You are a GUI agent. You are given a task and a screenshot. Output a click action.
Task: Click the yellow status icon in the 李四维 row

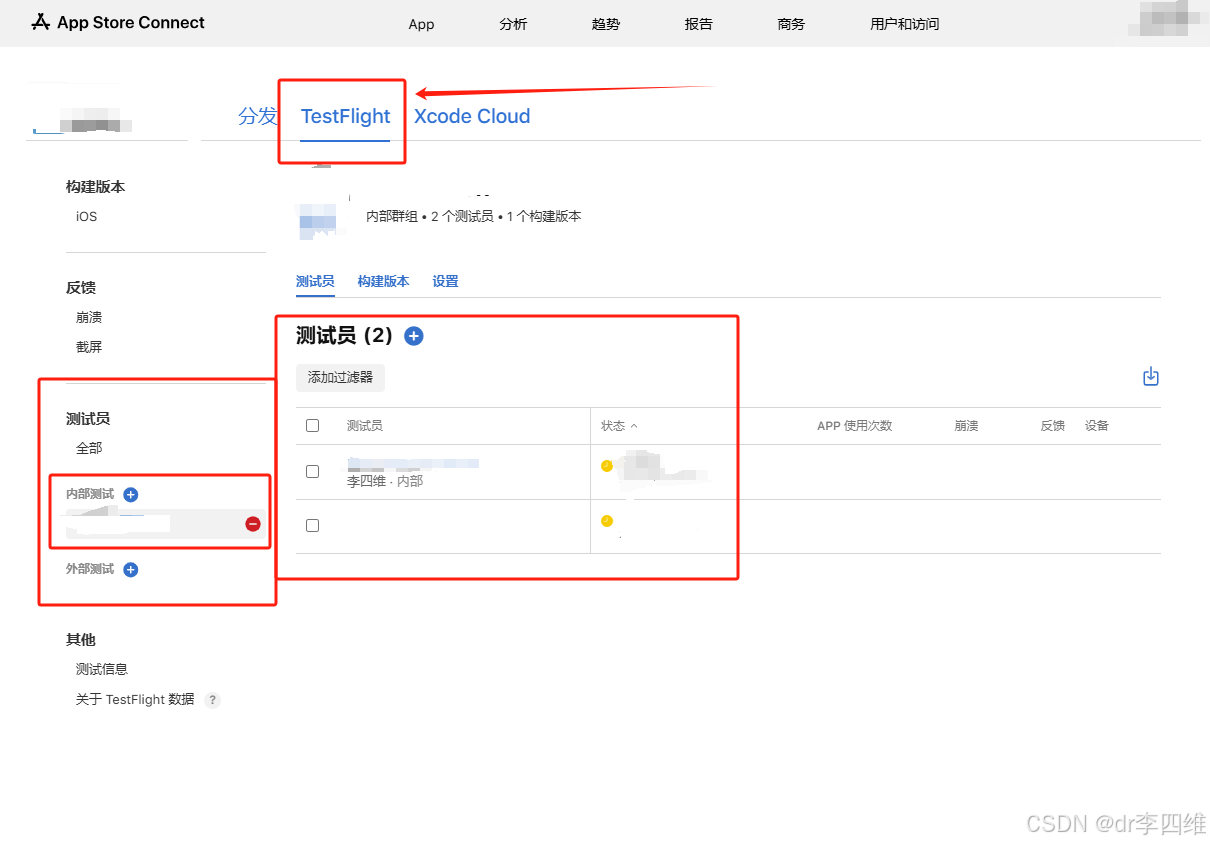606,466
